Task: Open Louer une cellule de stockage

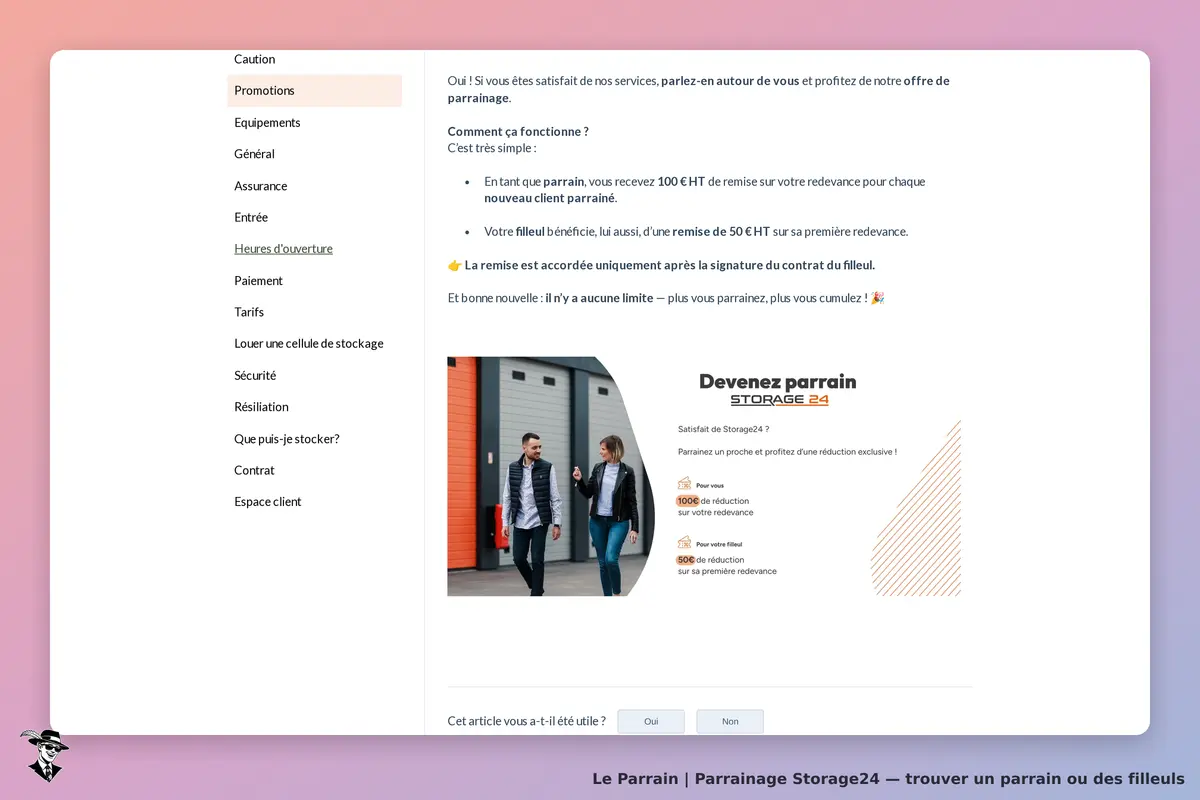Action: pos(309,344)
